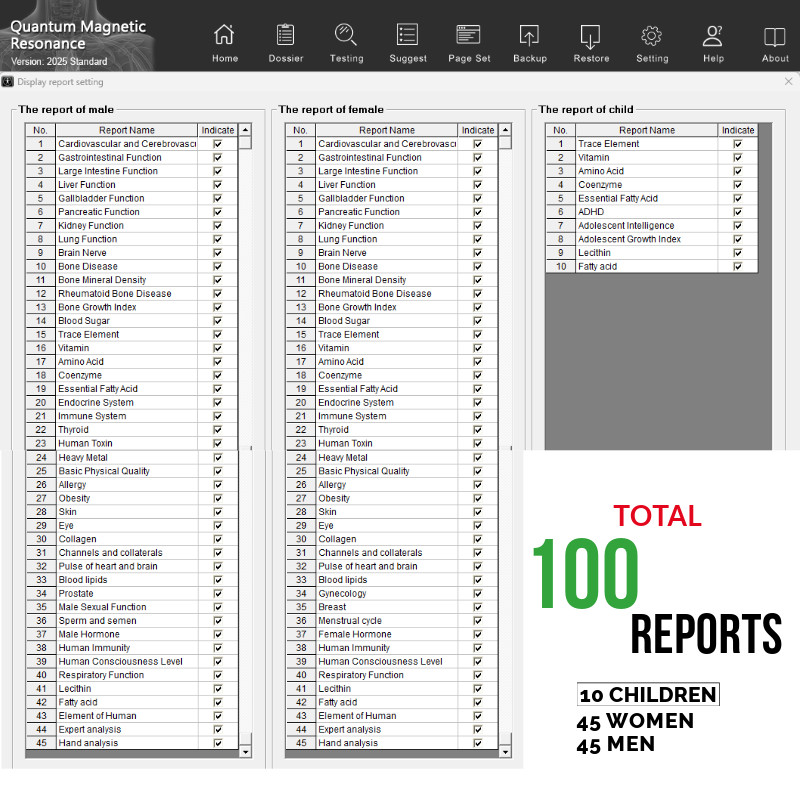Viewport: 800px width, 800px height.
Task: Toggle female Gynecology indicate checkbox
Action: point(478,594)
